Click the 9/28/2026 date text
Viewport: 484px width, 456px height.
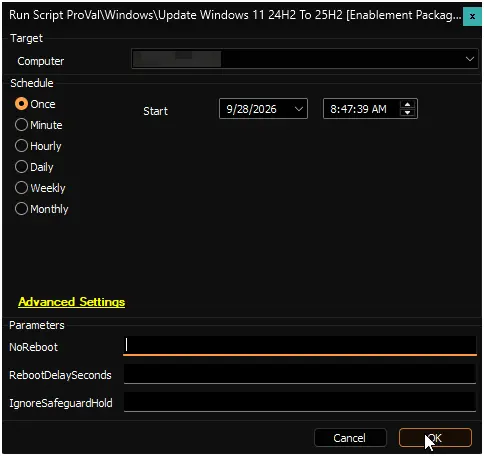[x=251, y=109]
